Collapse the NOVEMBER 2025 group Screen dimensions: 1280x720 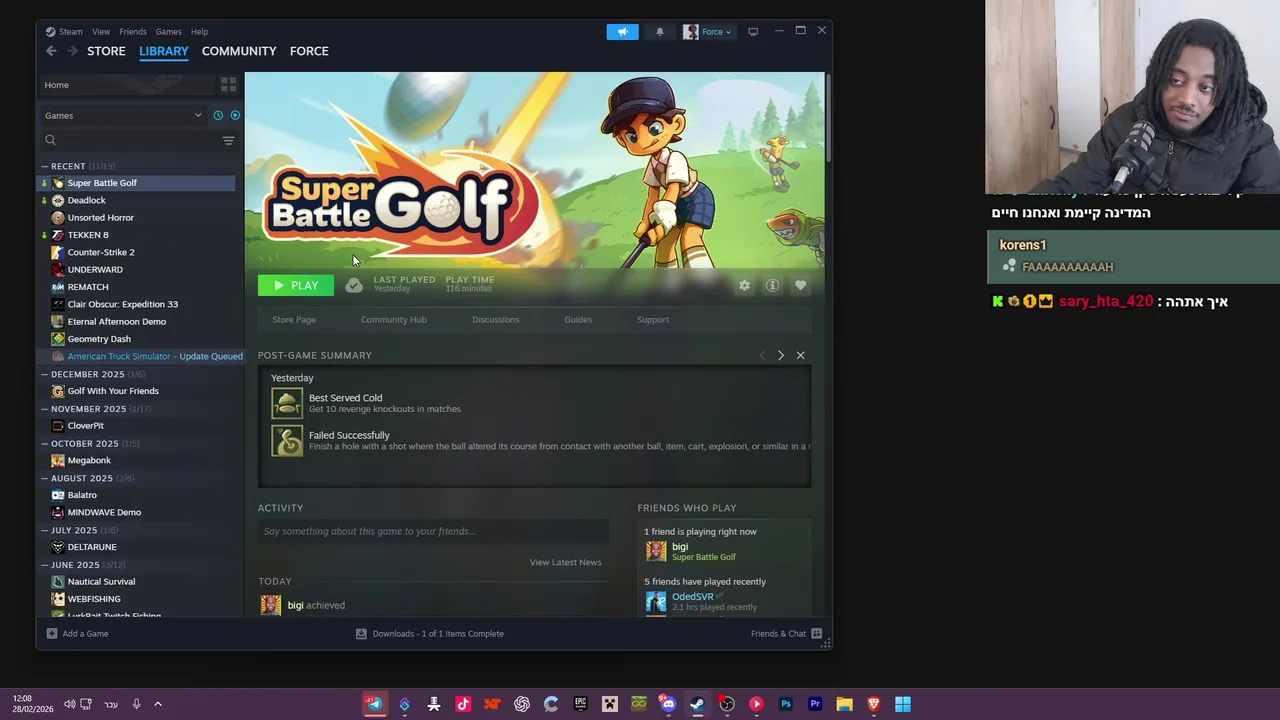[x=45, y=409]
